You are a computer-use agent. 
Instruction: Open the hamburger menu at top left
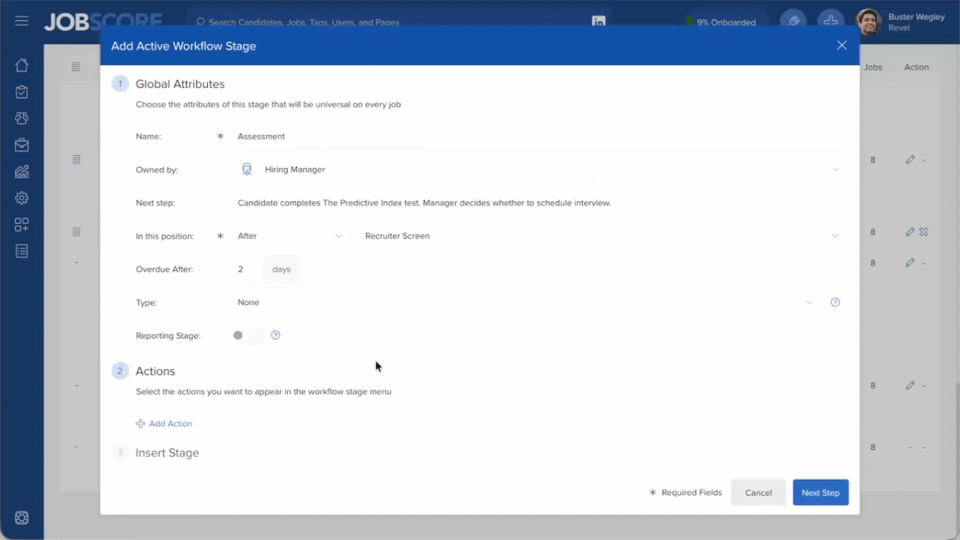[x=21, y=21]
